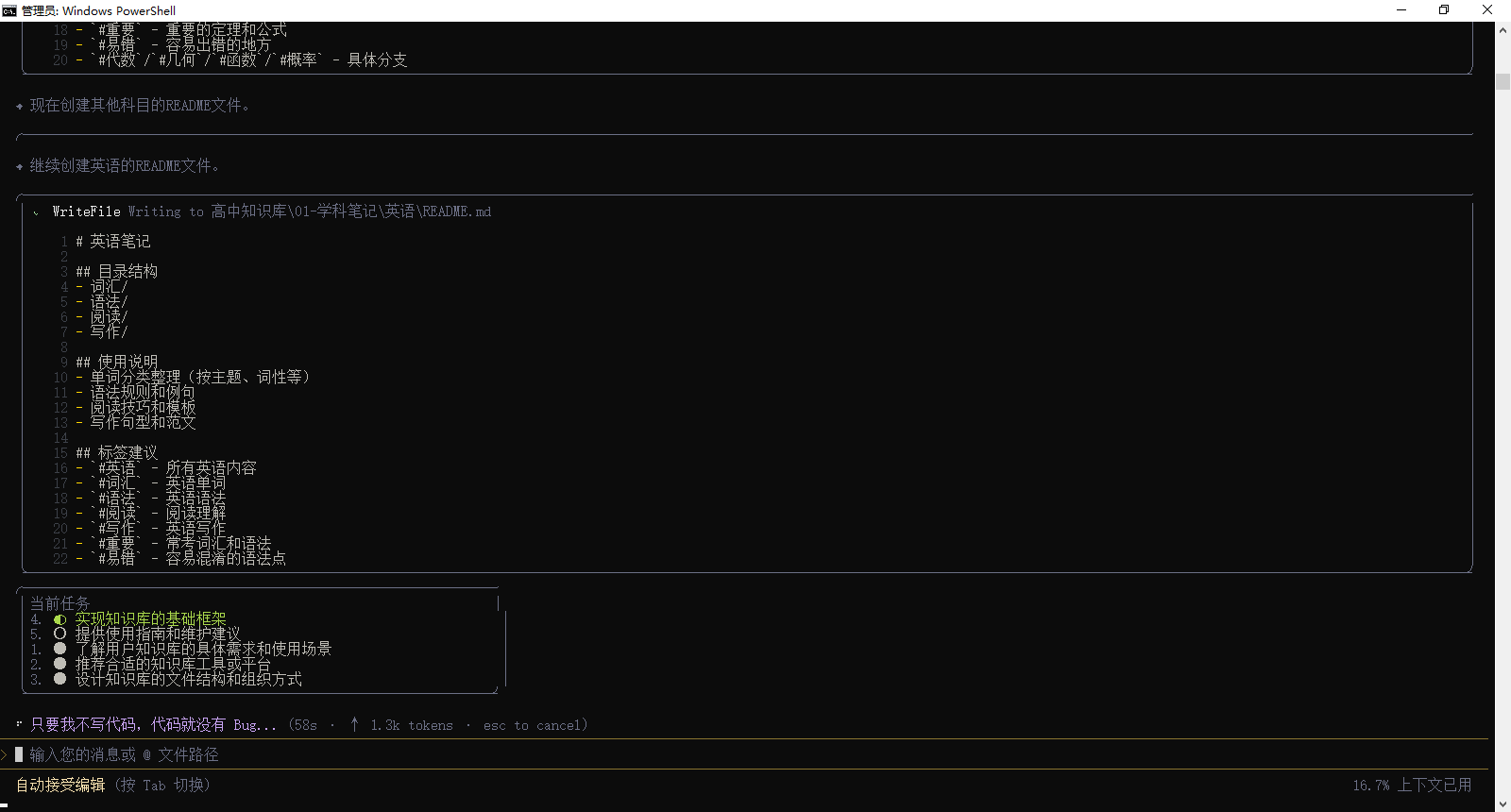Click the '自动接受编辑' mode label
Screen dimensions: 1511x812
click(x=60, y=785)
